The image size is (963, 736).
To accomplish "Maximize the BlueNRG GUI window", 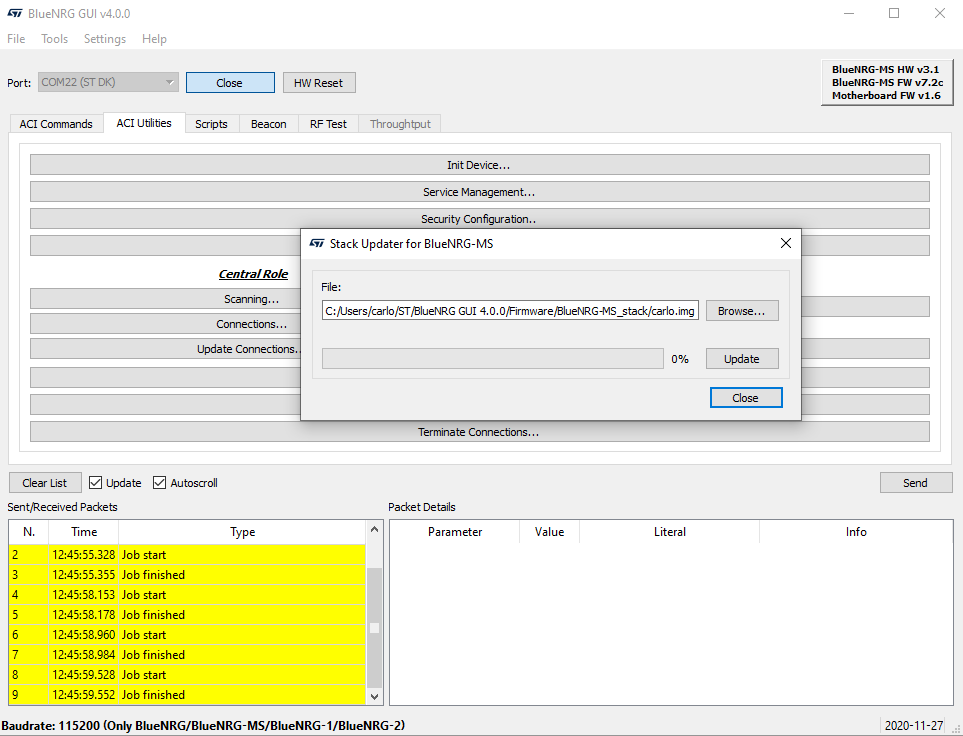I will [x=894, y=13].
